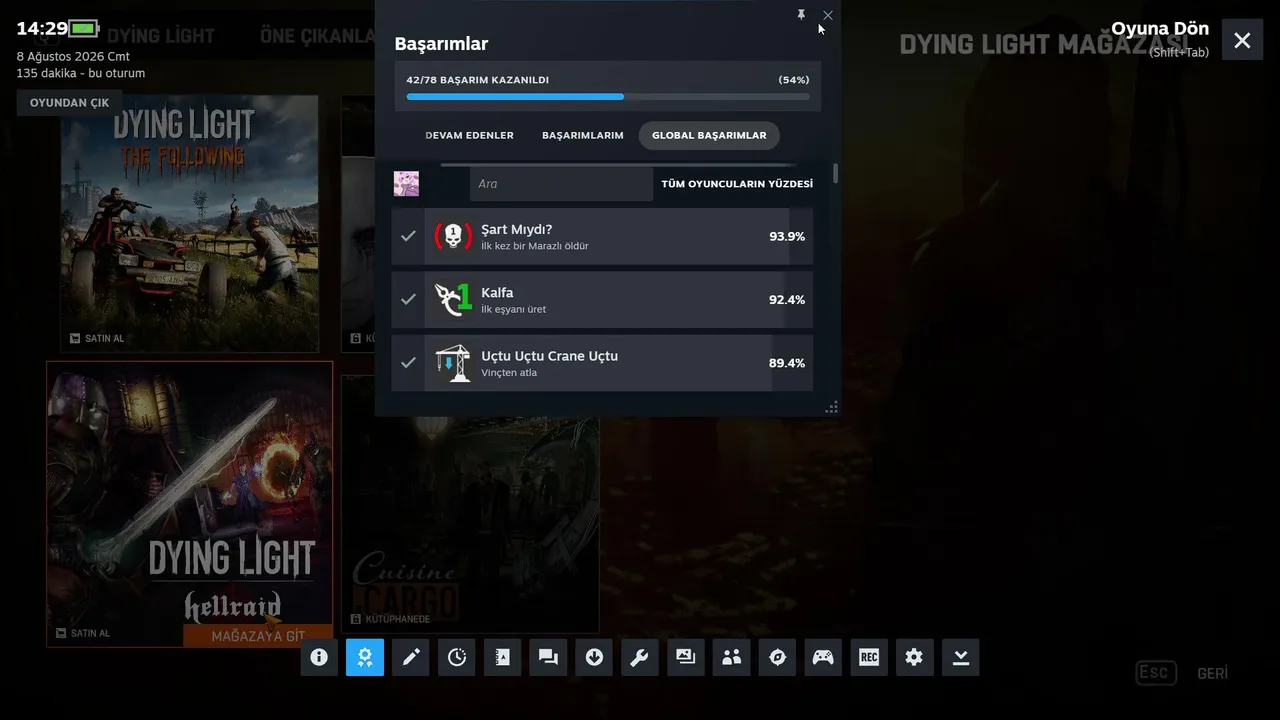Click the Kalfa achievement icon
The image size is (1280, 720).
(x=452, y=299)
